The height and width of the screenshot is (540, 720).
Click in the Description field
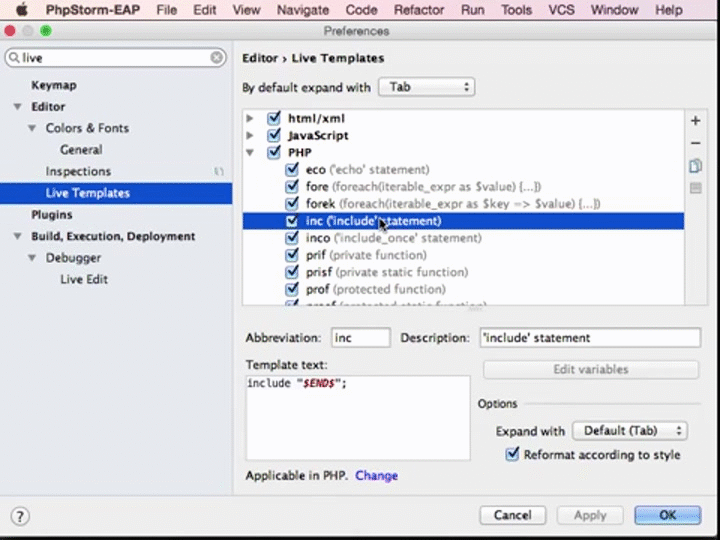[590, 338]
